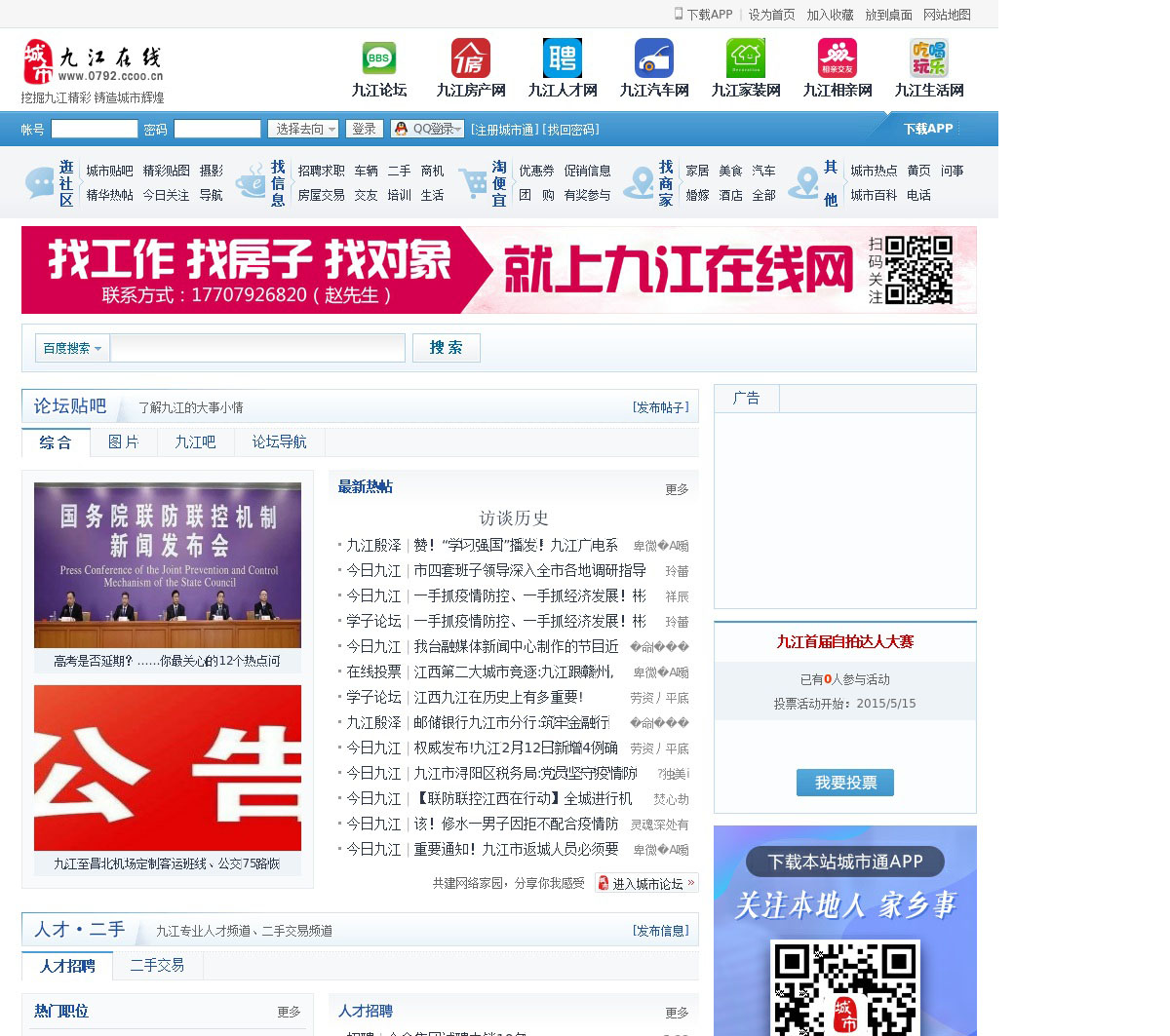Click the 登录 login button
This screenshot has height=1036, width=1170.
tap(364, 129)
